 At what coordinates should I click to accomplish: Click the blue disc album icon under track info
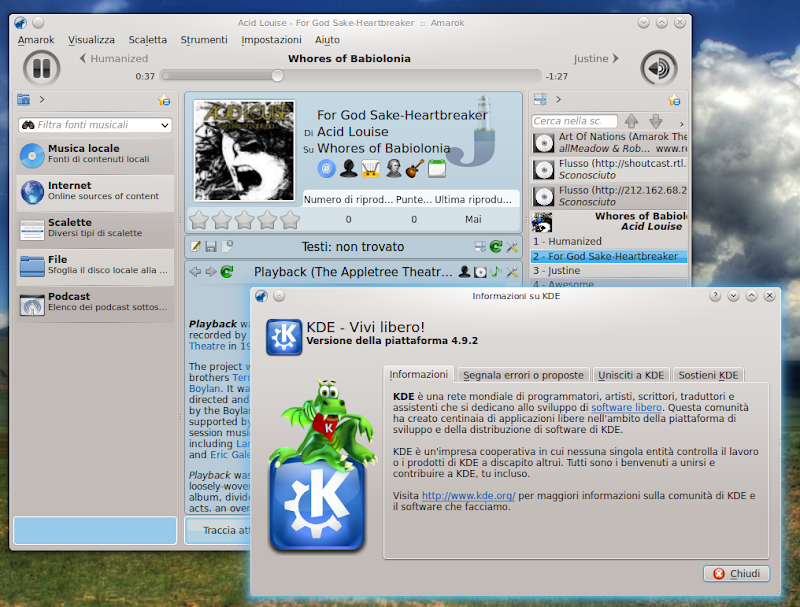tap(327, 168)
